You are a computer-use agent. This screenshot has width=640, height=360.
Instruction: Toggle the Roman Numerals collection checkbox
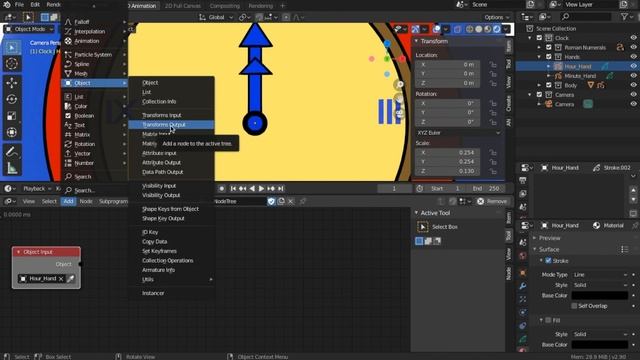[549, 47]
